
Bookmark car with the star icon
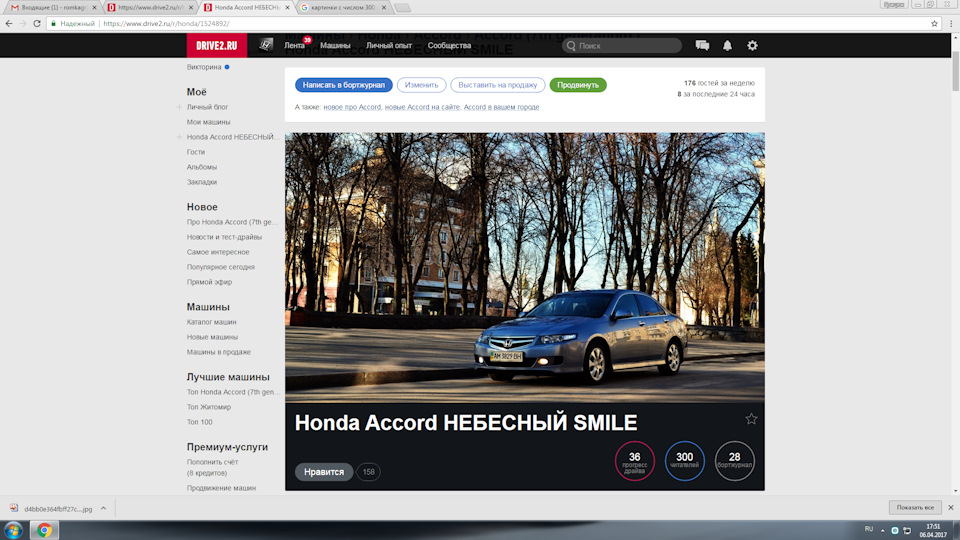tap(751, 419)
